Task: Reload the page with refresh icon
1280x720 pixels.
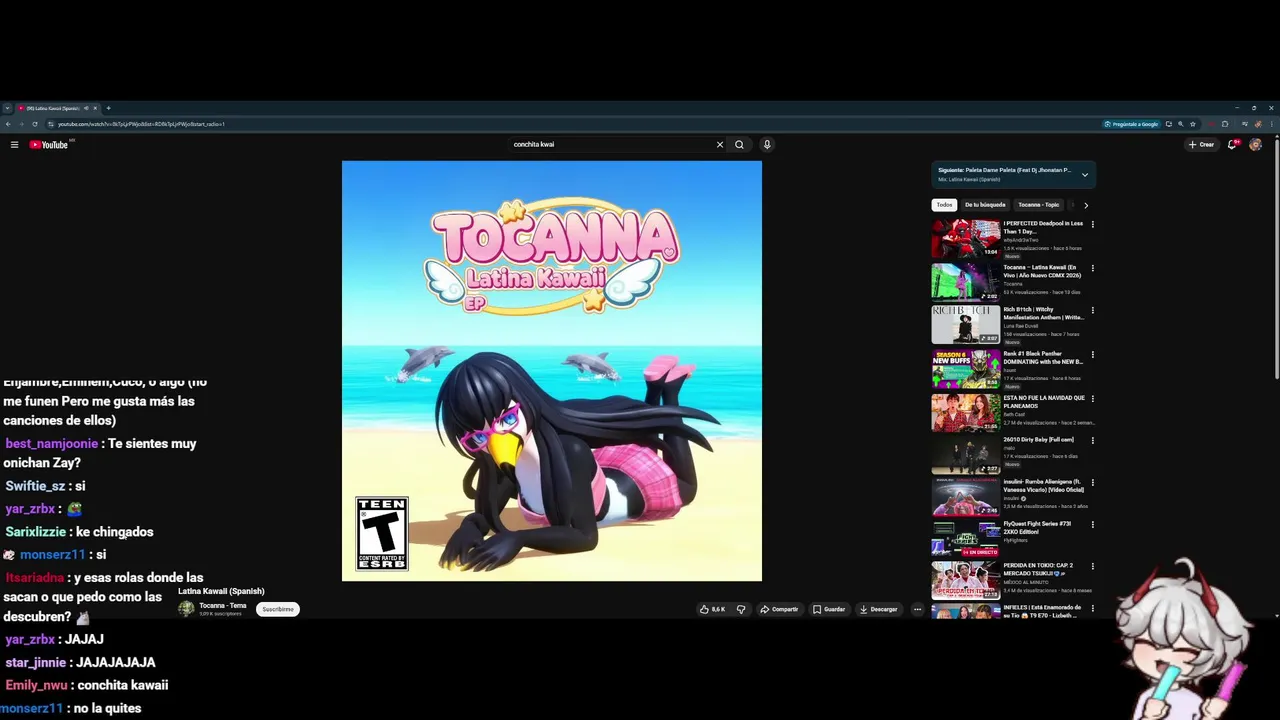Action: click(35, 124)
